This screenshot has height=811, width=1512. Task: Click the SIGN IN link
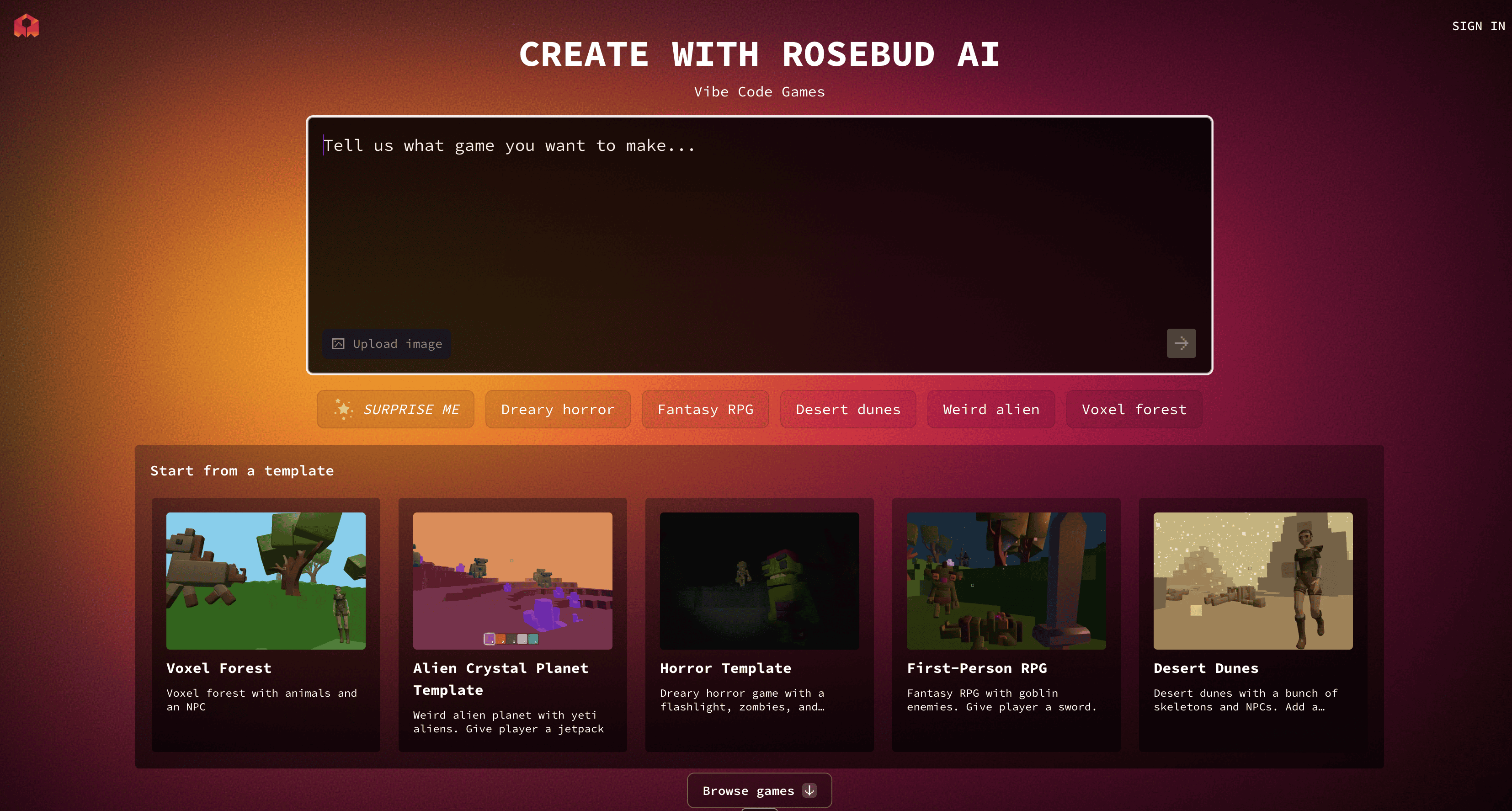pos(1478,26)
